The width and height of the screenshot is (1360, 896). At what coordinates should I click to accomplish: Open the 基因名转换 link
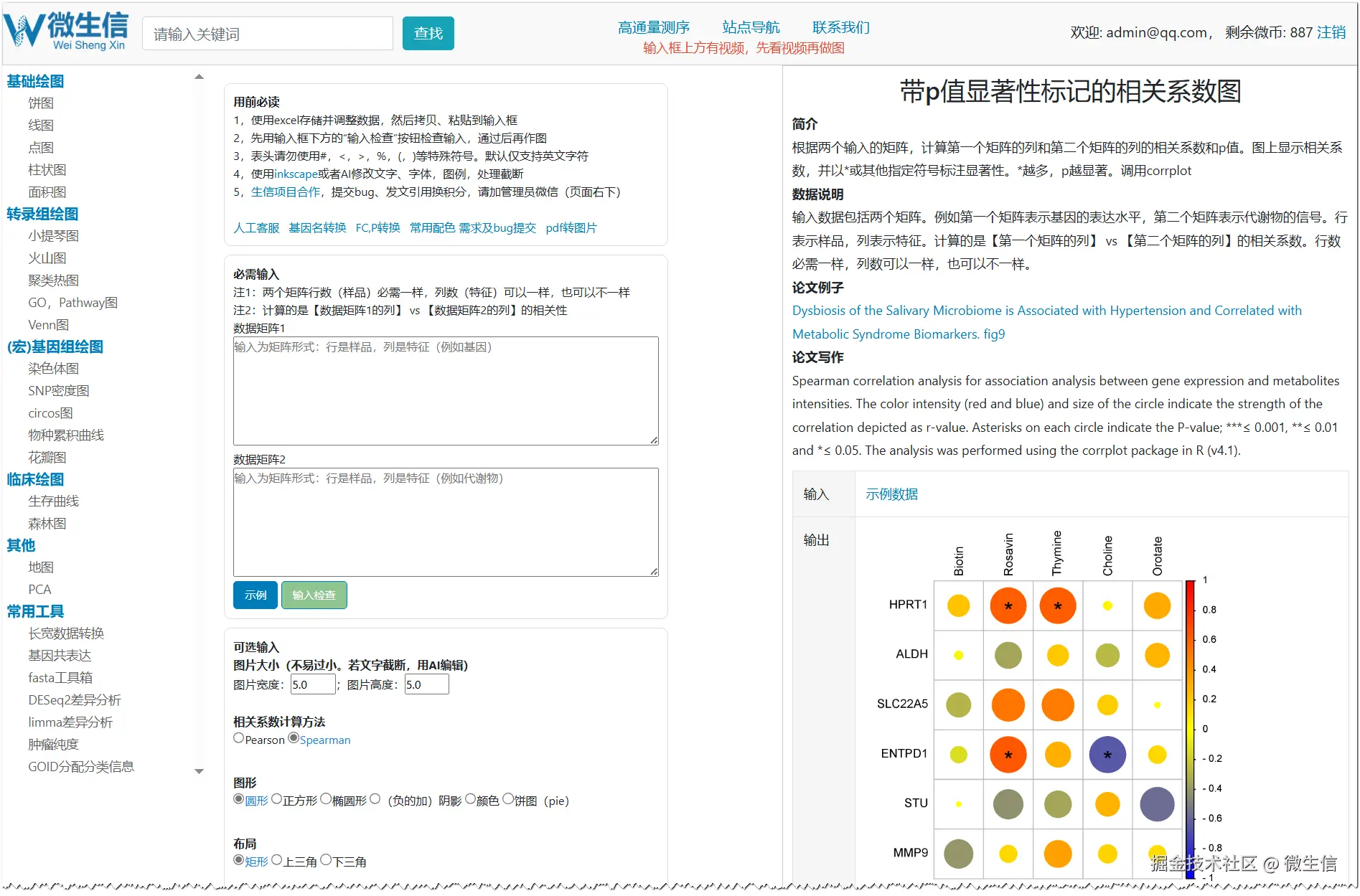(317, 228)
